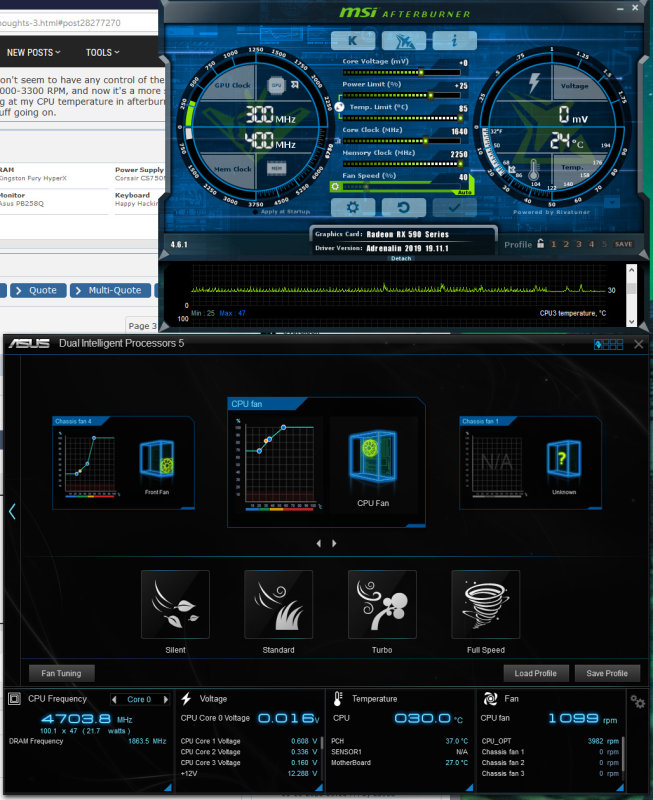Select the Chassis fan 4 card
Viewport: 653px width, 800px height.
(123, 463)
